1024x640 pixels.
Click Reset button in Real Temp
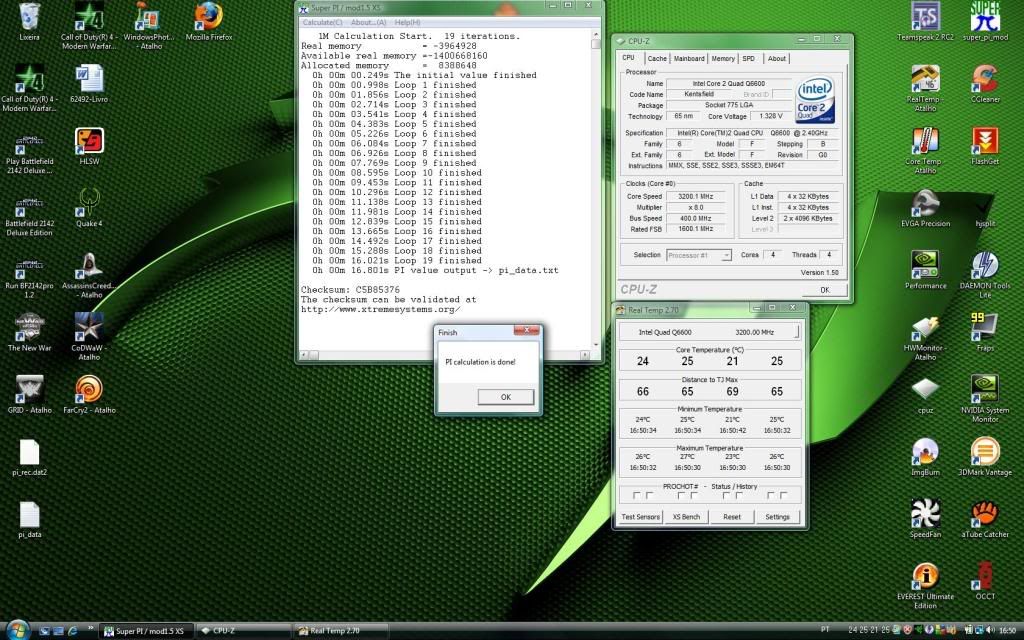(x=732, y=517)
